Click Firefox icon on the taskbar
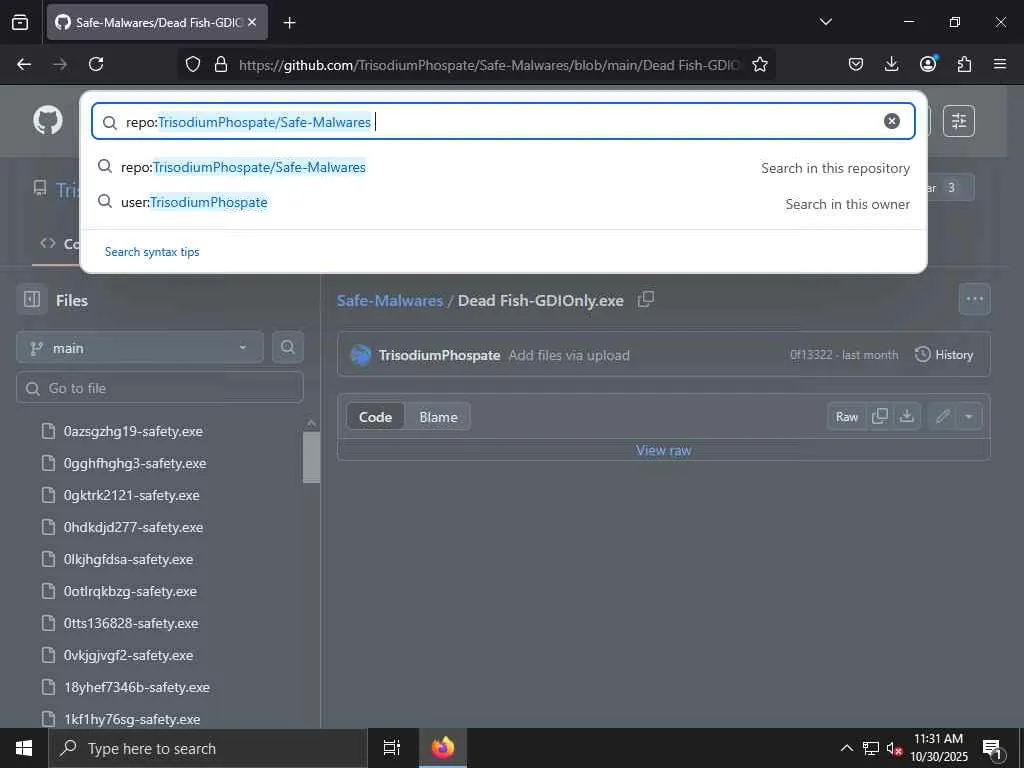The width and height of the screenshot is (1024, 768). point(442,748)
